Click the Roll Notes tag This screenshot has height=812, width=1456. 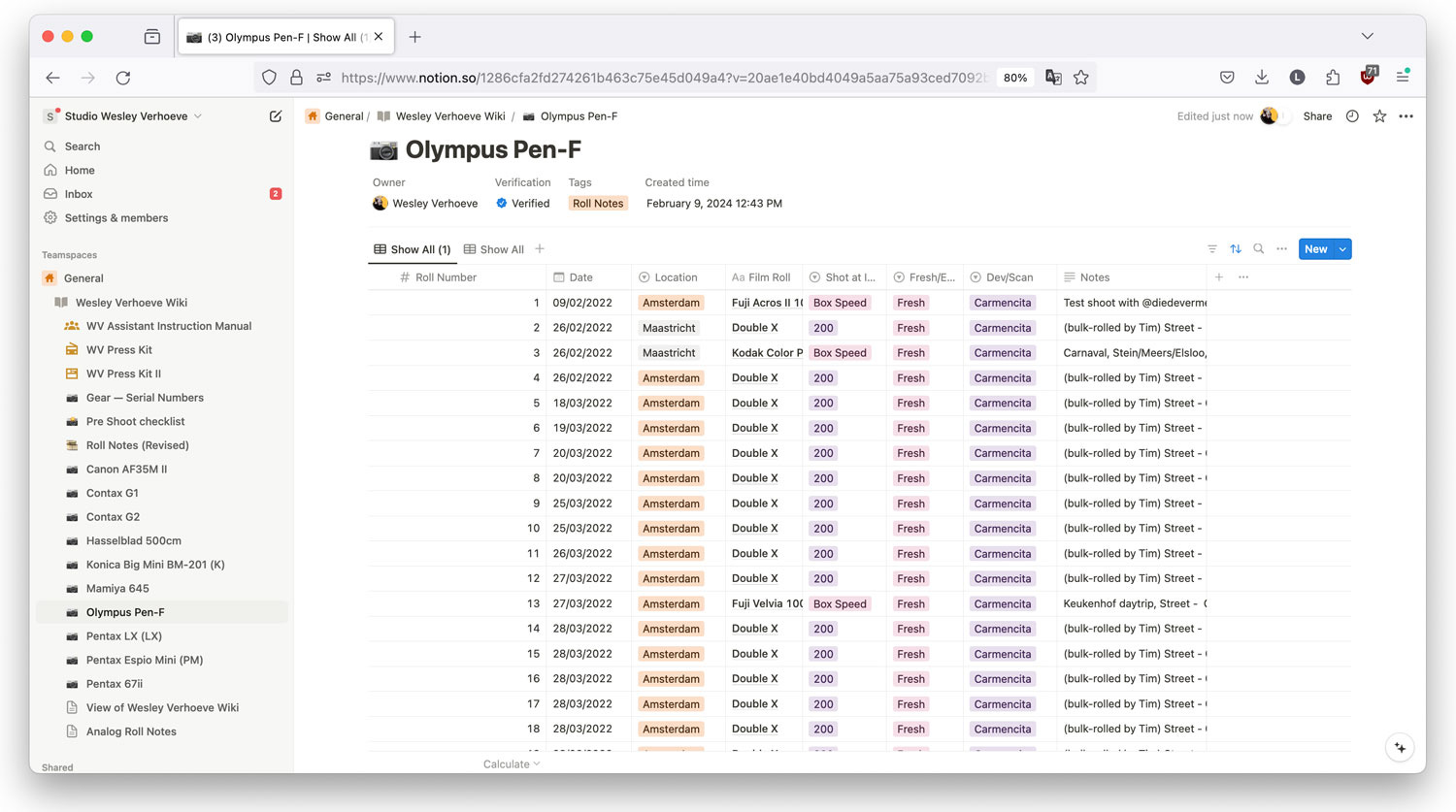[x=598, y=204]
